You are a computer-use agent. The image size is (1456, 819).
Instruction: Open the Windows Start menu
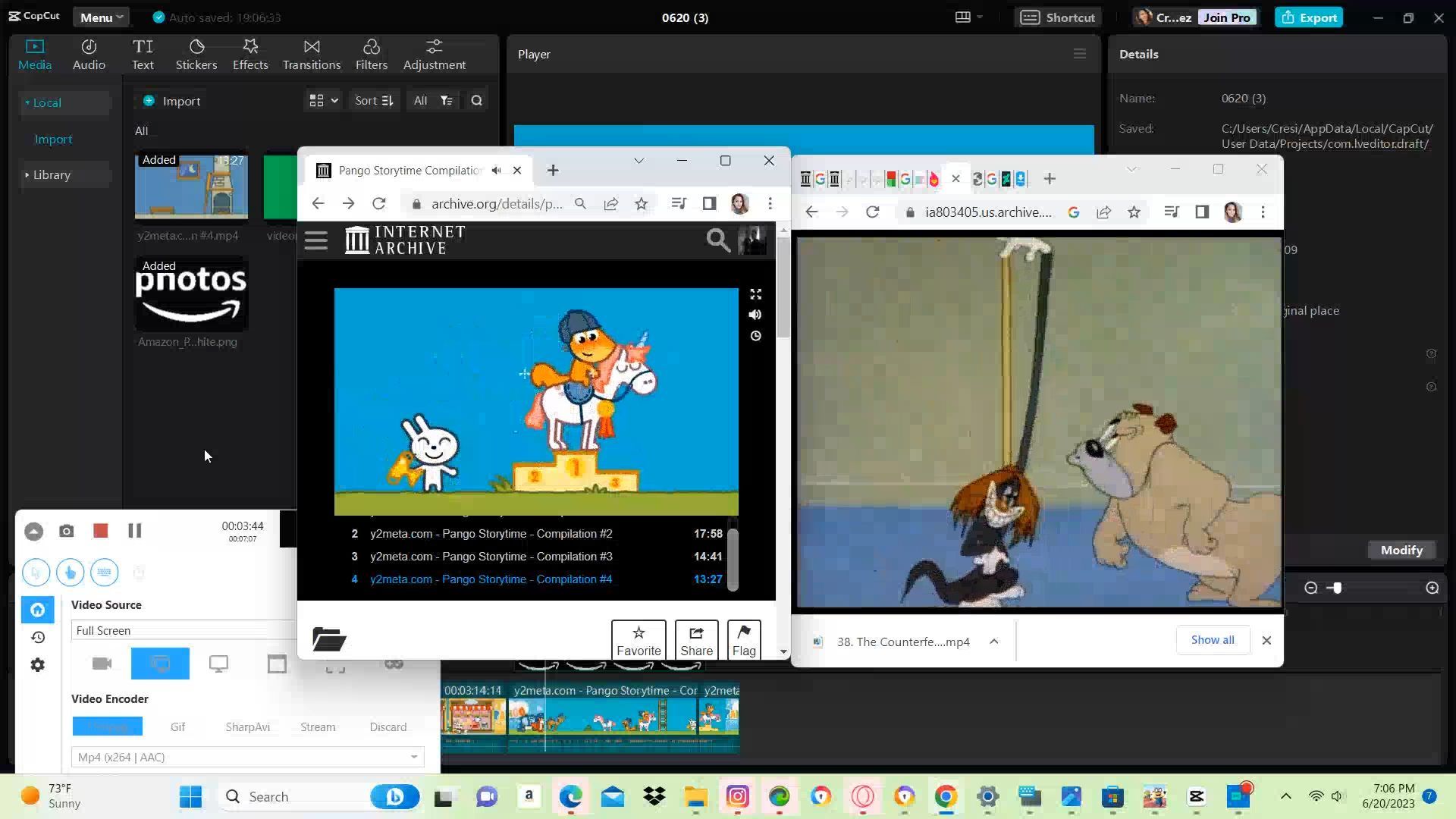point(191,796)
